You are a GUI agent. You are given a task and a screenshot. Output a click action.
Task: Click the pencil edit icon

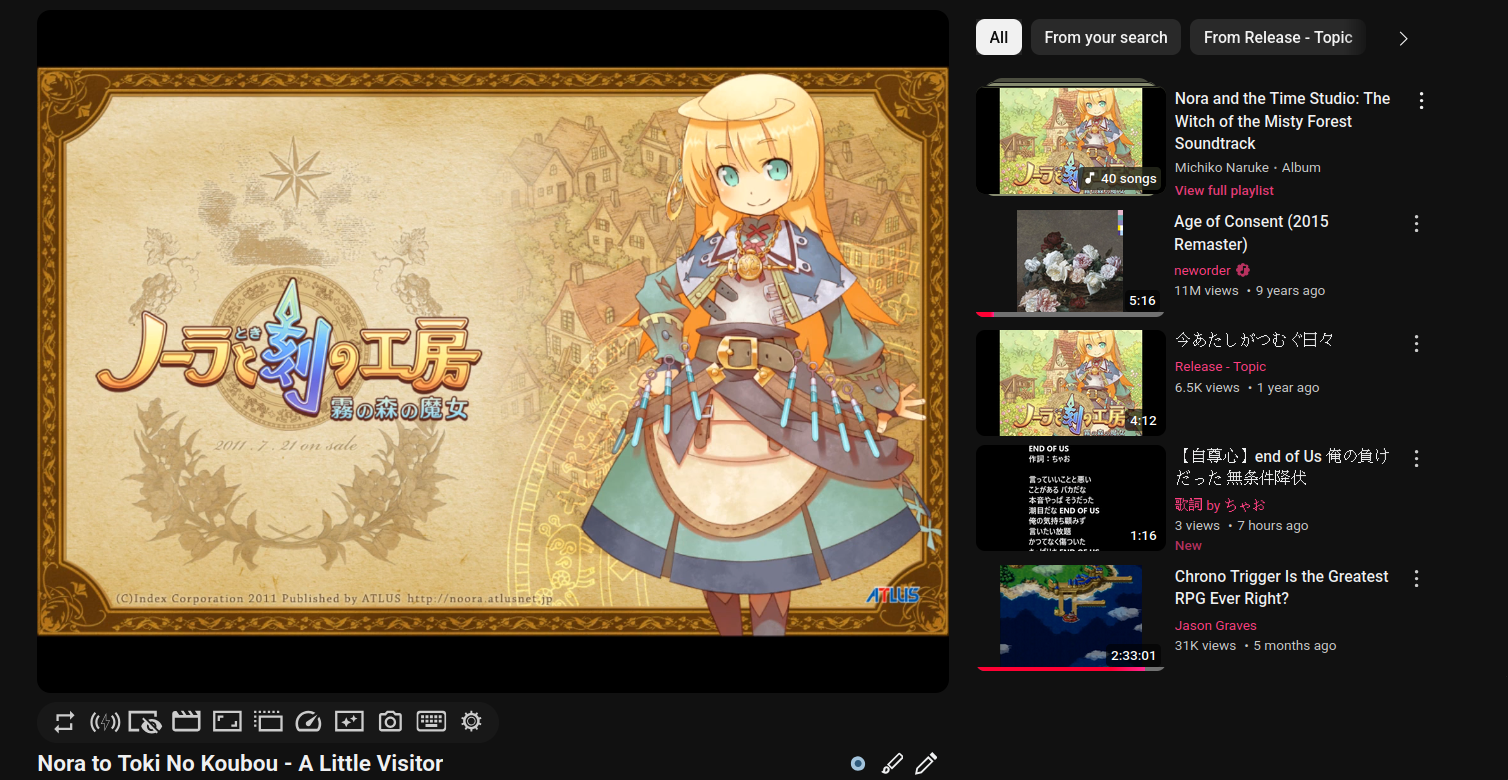point(926,764)
